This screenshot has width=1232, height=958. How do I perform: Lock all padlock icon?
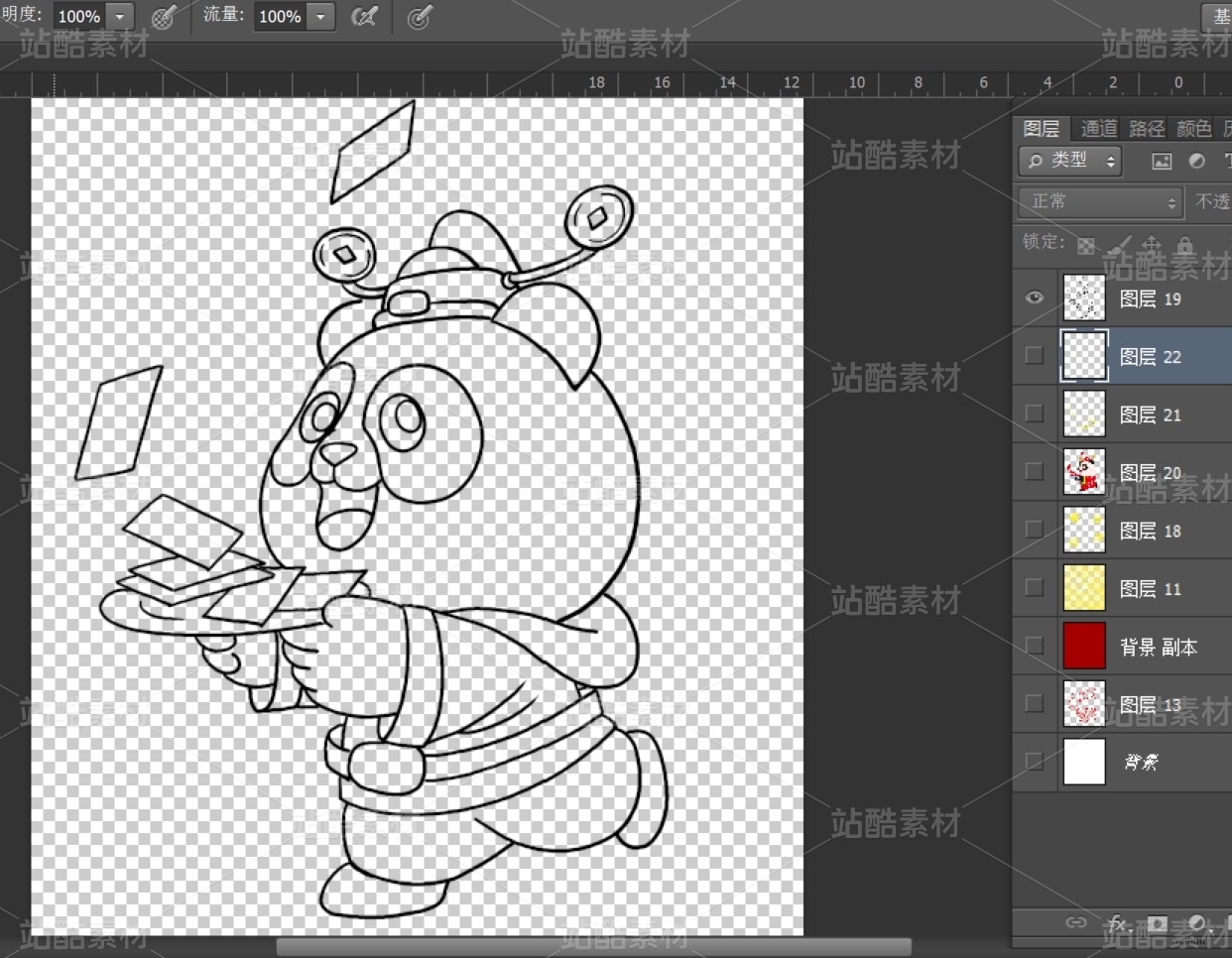coord(1184,243)
